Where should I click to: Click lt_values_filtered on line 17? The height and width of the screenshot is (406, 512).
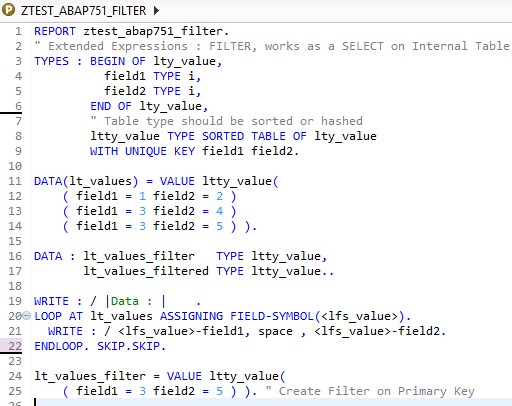click(146, 271)
